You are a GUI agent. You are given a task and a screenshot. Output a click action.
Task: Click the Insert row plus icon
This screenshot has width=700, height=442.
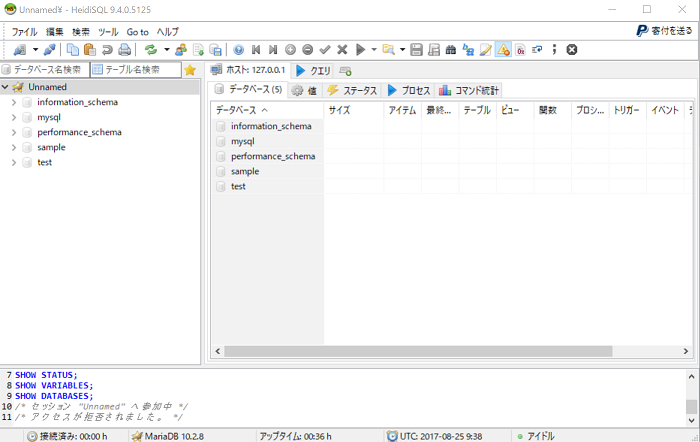point(290,50)
